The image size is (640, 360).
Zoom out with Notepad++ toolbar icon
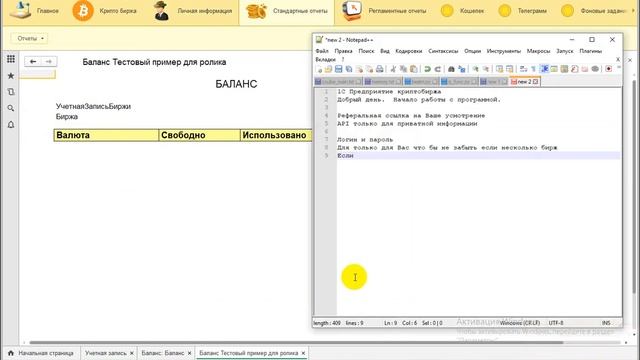(x=486, y=69)
